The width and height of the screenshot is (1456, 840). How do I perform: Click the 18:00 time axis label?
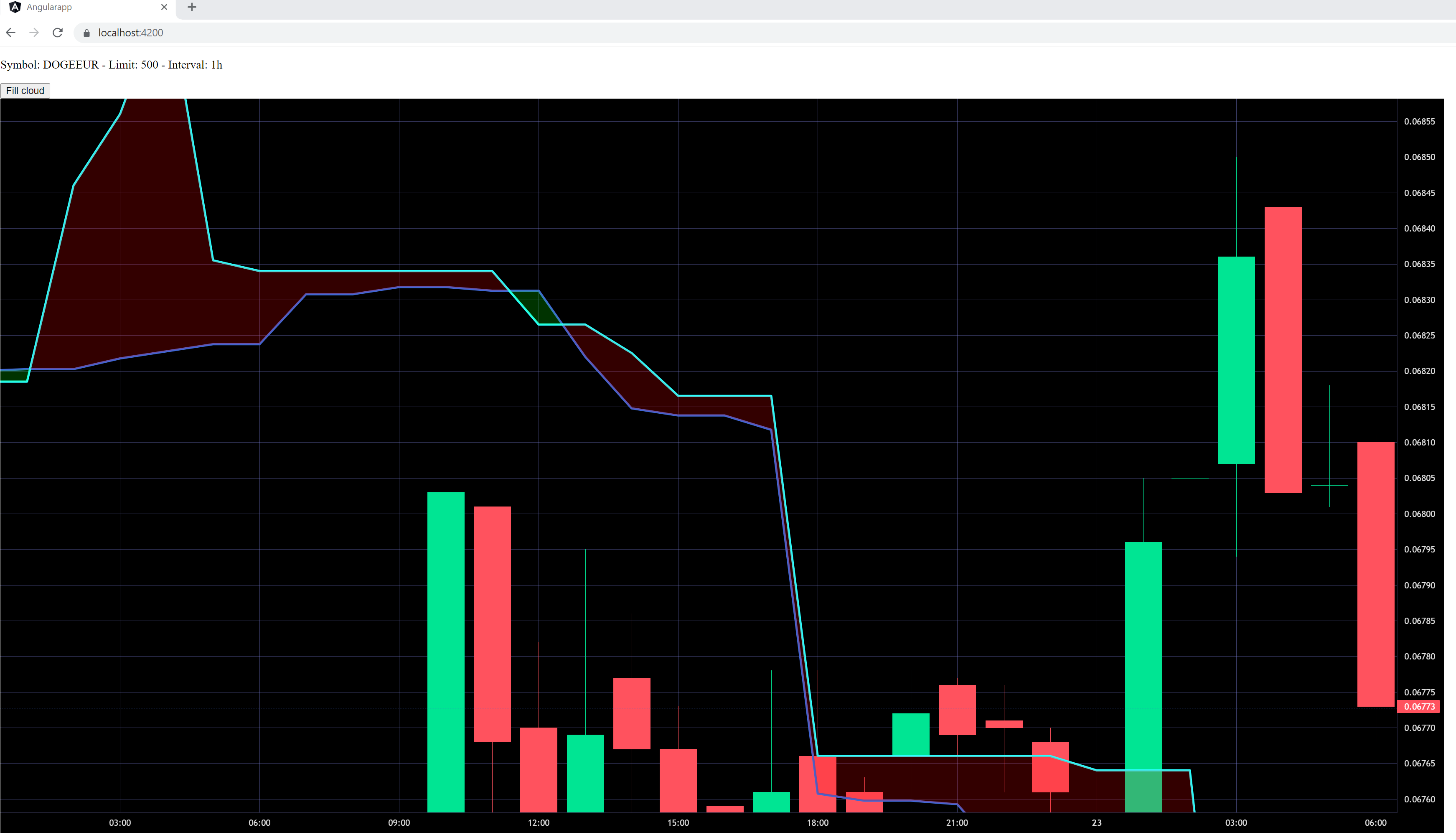817,823
